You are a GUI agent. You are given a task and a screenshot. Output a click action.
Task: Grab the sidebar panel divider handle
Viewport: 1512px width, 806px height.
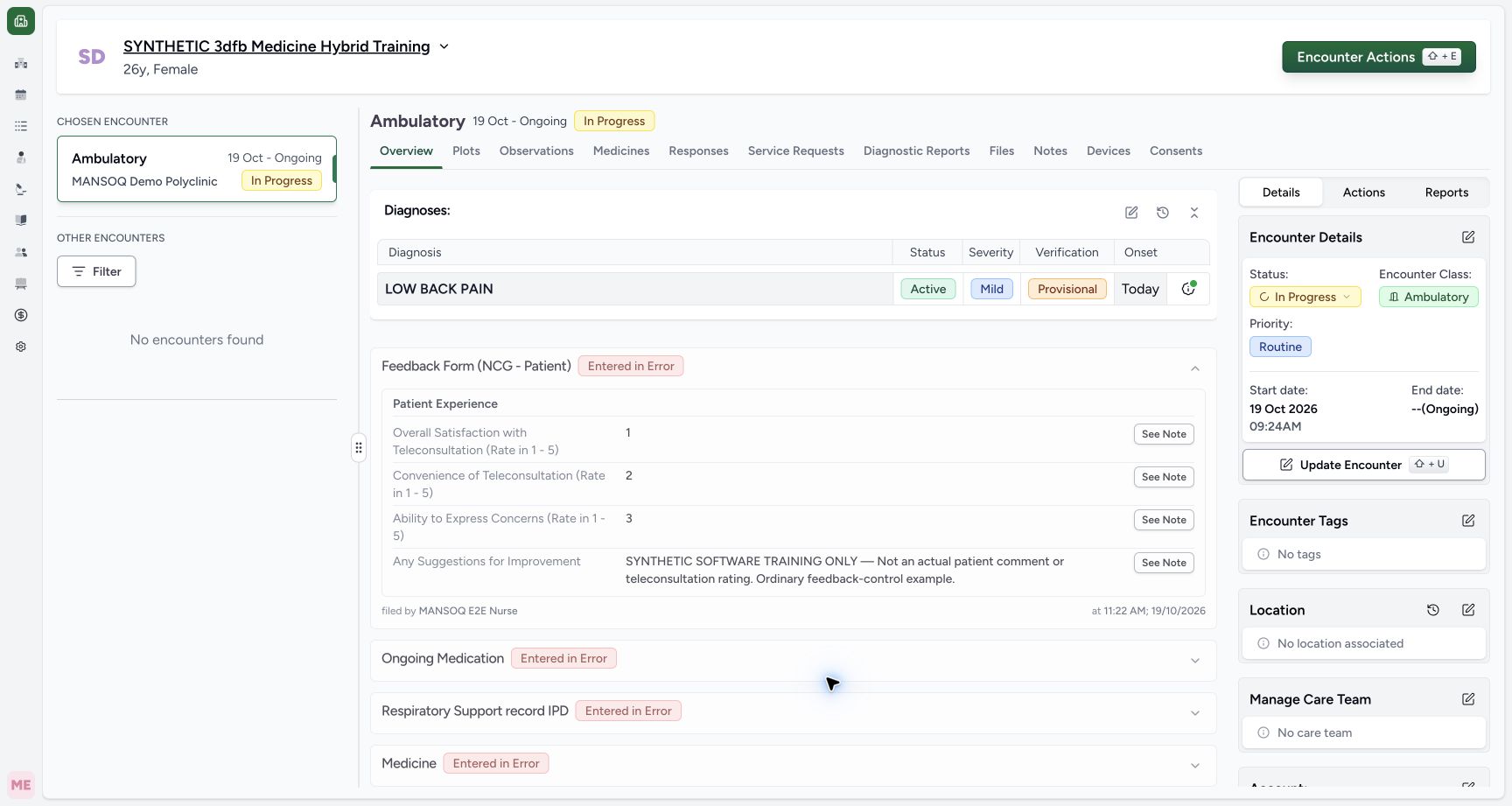point(359,447)
